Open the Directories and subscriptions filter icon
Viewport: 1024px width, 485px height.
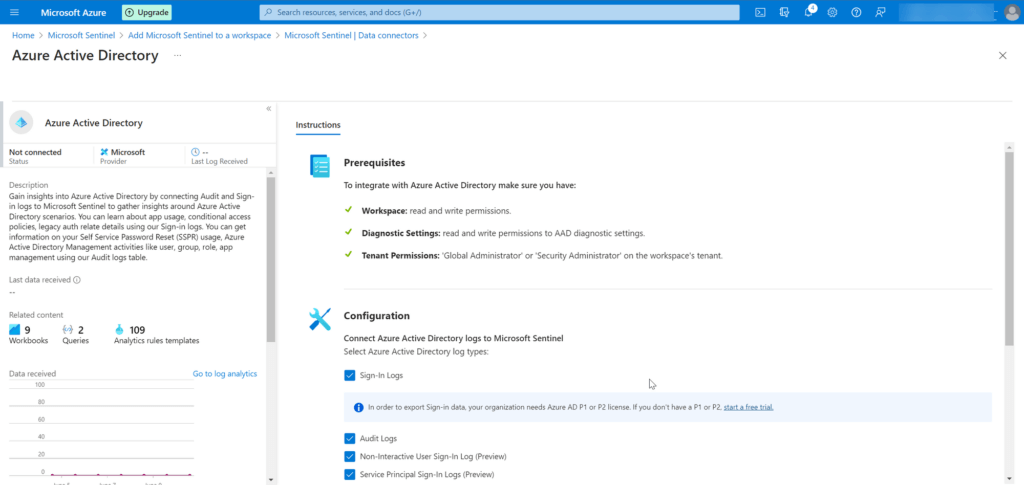784,12
